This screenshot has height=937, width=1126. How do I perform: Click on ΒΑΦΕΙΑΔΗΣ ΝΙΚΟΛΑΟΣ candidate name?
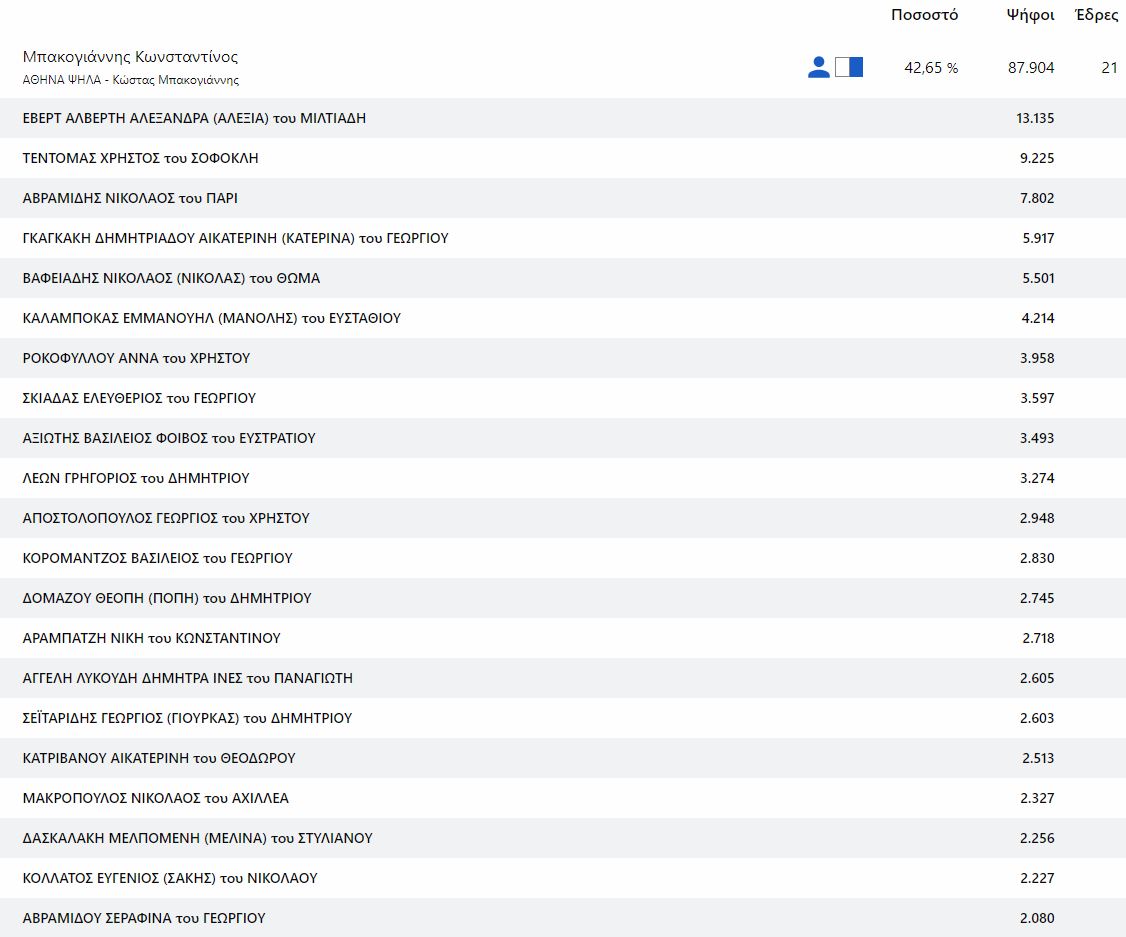point(171,278)
